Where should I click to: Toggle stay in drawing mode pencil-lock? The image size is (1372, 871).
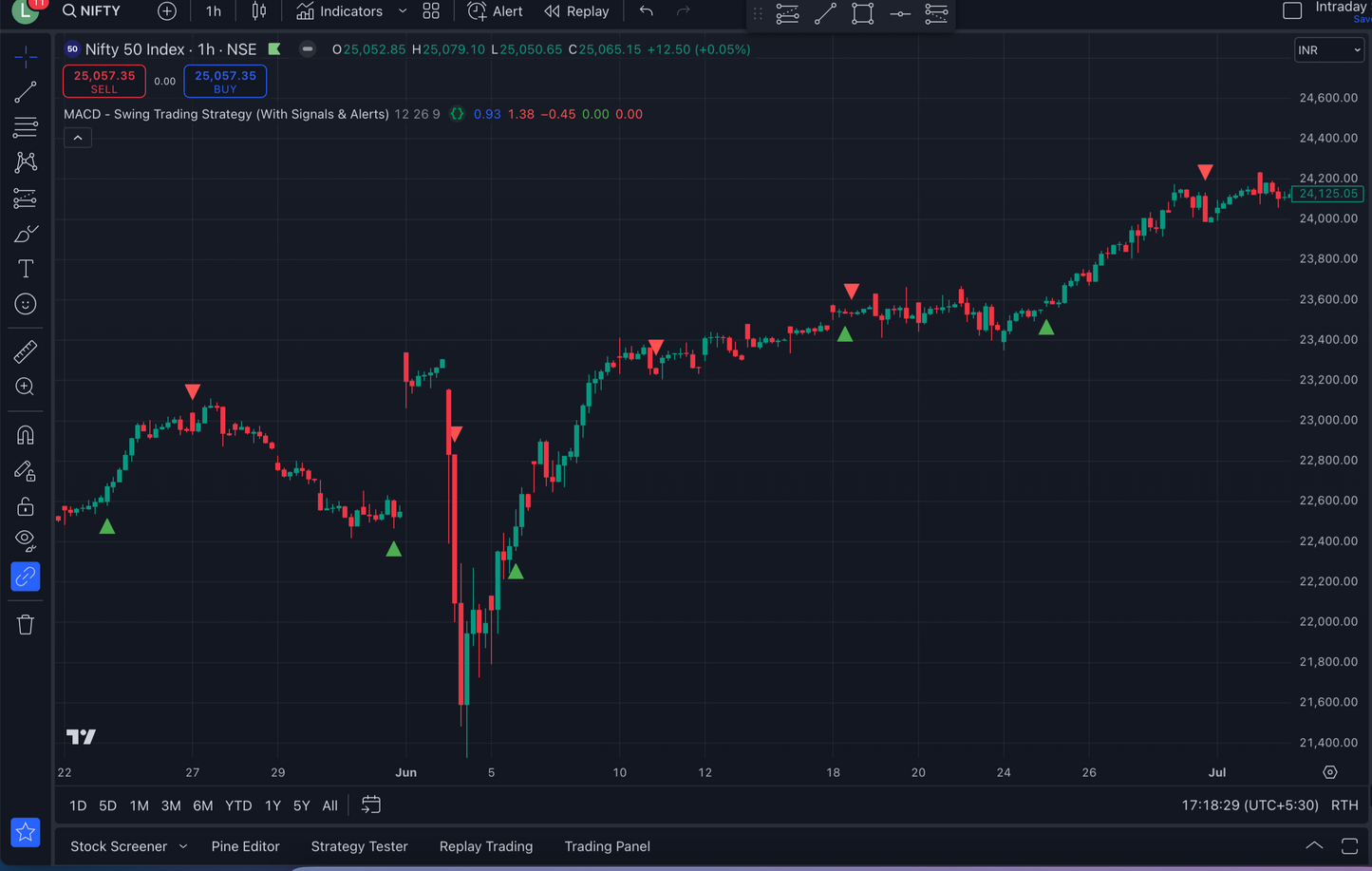coord(26,471)
